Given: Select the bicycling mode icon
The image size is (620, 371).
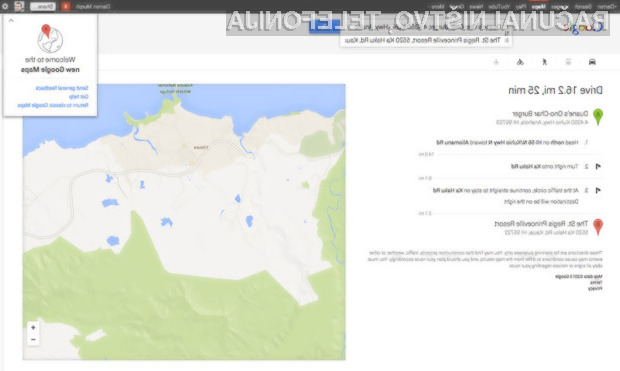Looking at the screenshot, I should [520, 62].
